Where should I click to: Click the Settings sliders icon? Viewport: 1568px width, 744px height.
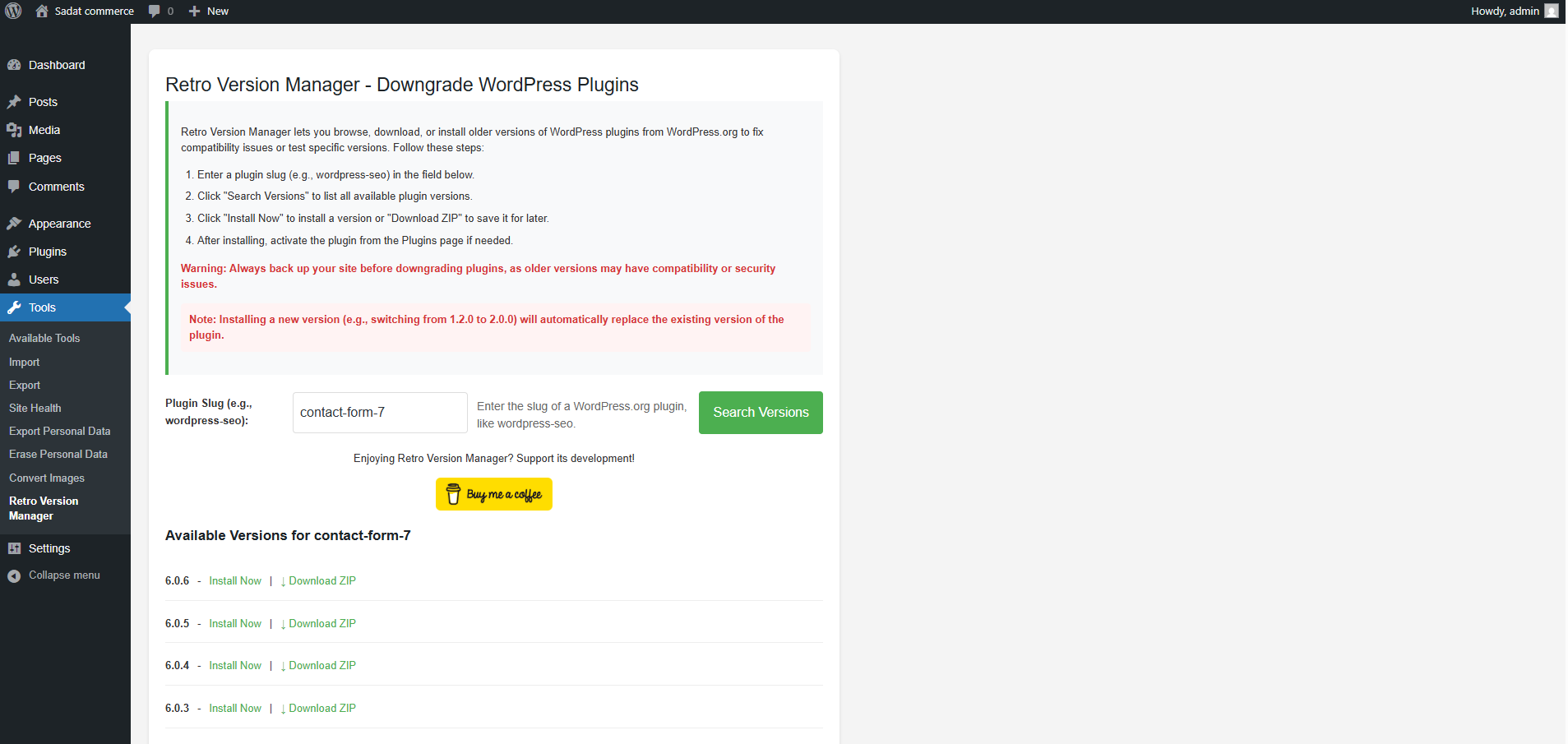(14, 548)
